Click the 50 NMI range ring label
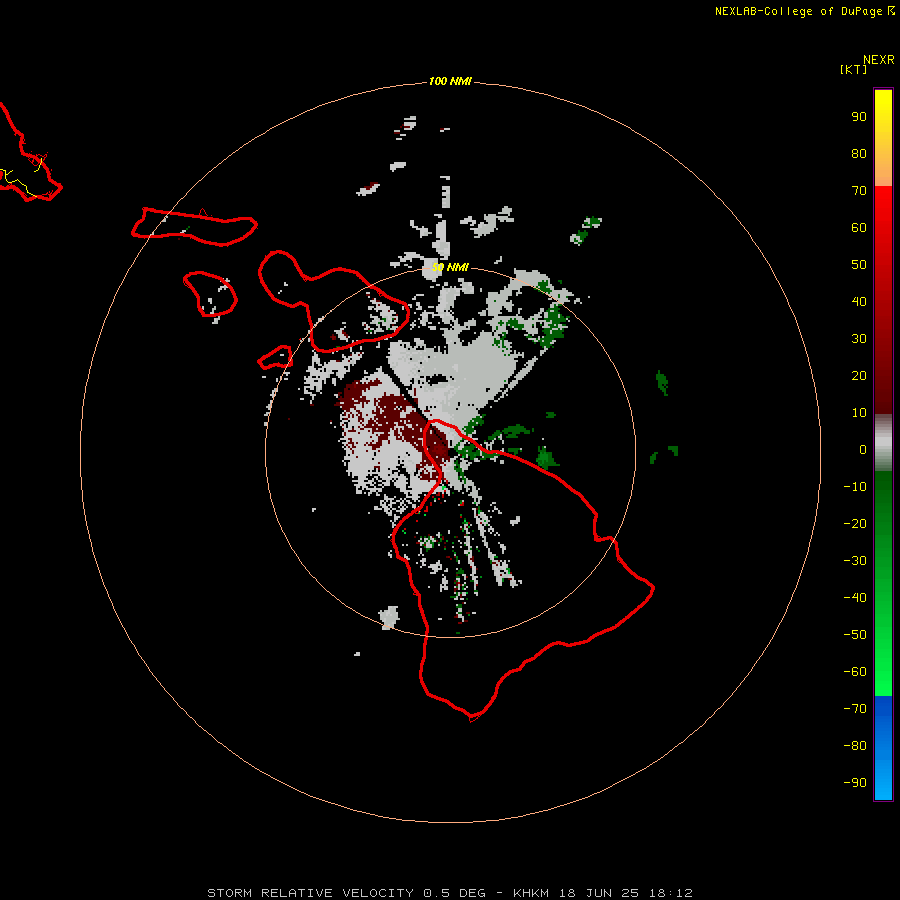Image resolution: width=900 pixels, height=900 pixels. tap(450, 267)
